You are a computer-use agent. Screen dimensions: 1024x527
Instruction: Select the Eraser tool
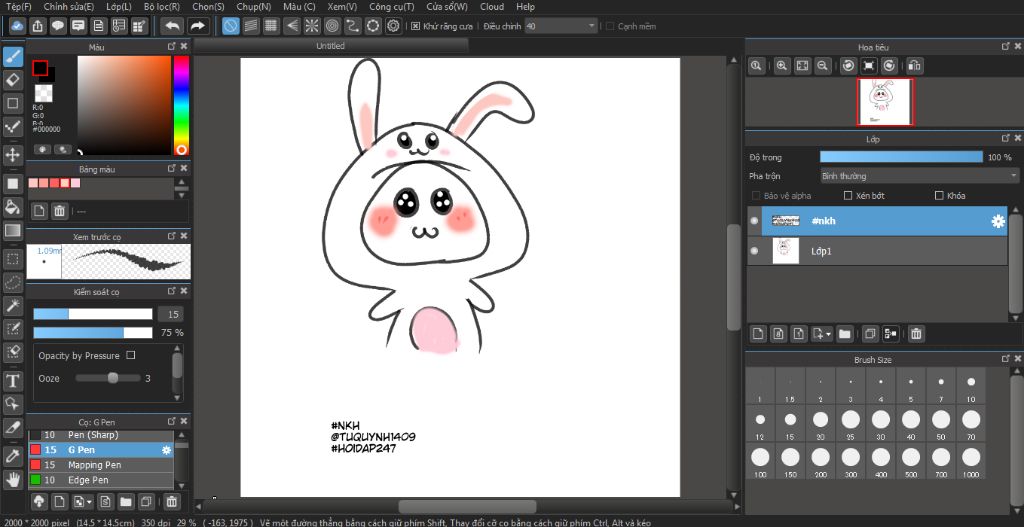(12, 80)
